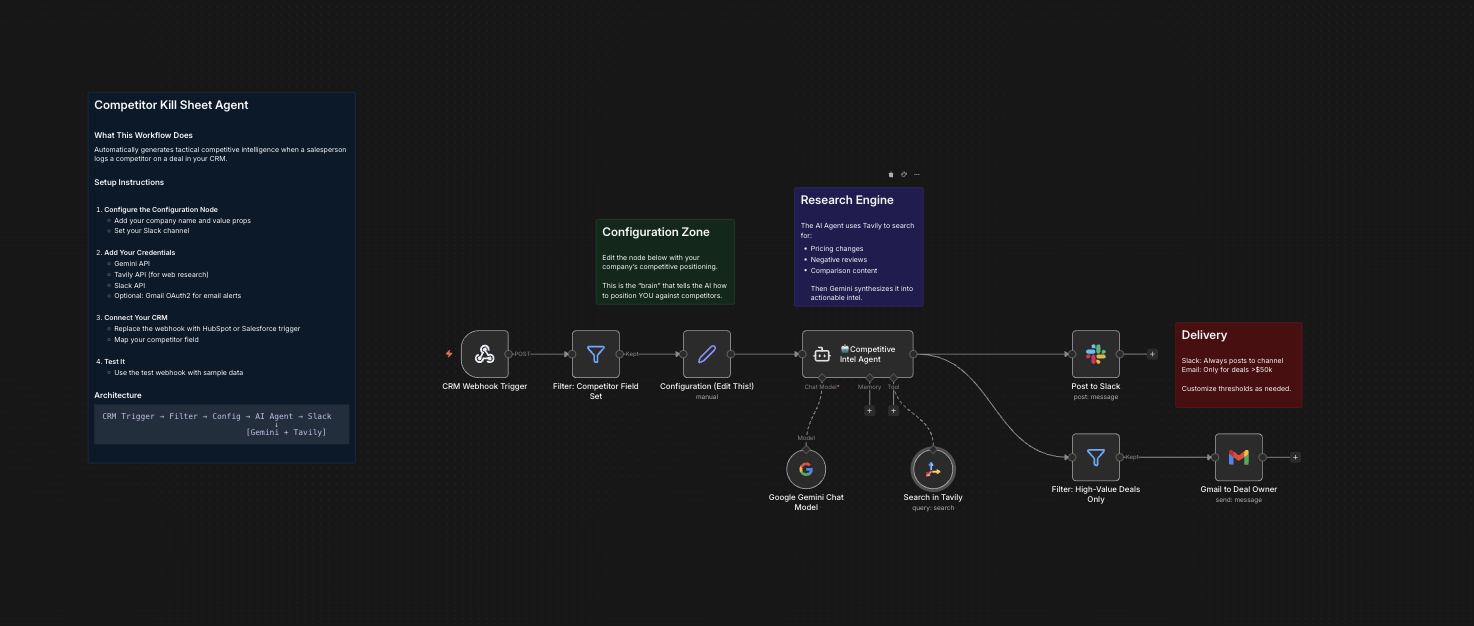Expand the Tool connector on the Intel Agent

tap(894, 377)
